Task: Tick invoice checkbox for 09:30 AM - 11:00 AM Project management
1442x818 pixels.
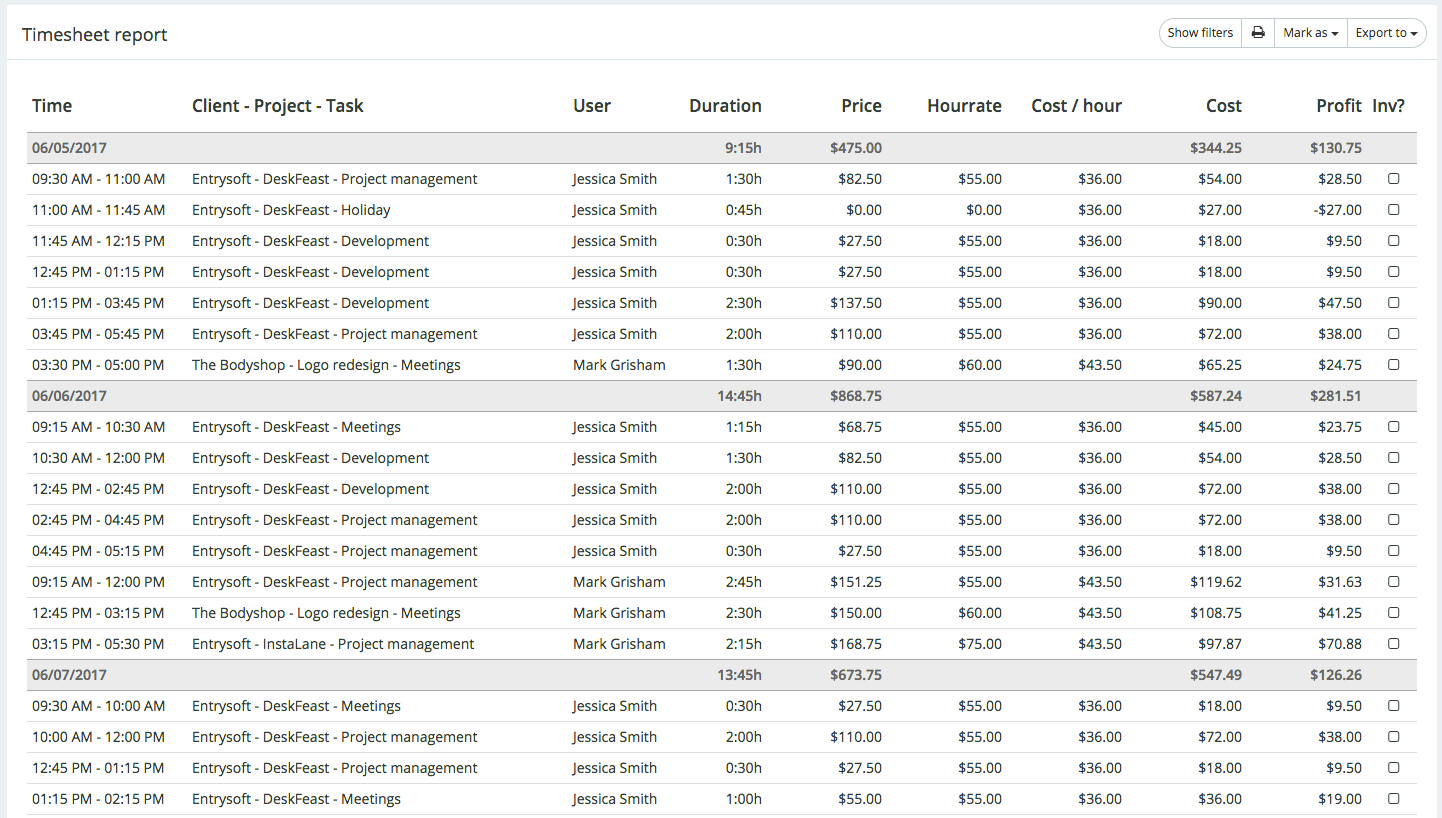Action: click(1394, 179)
